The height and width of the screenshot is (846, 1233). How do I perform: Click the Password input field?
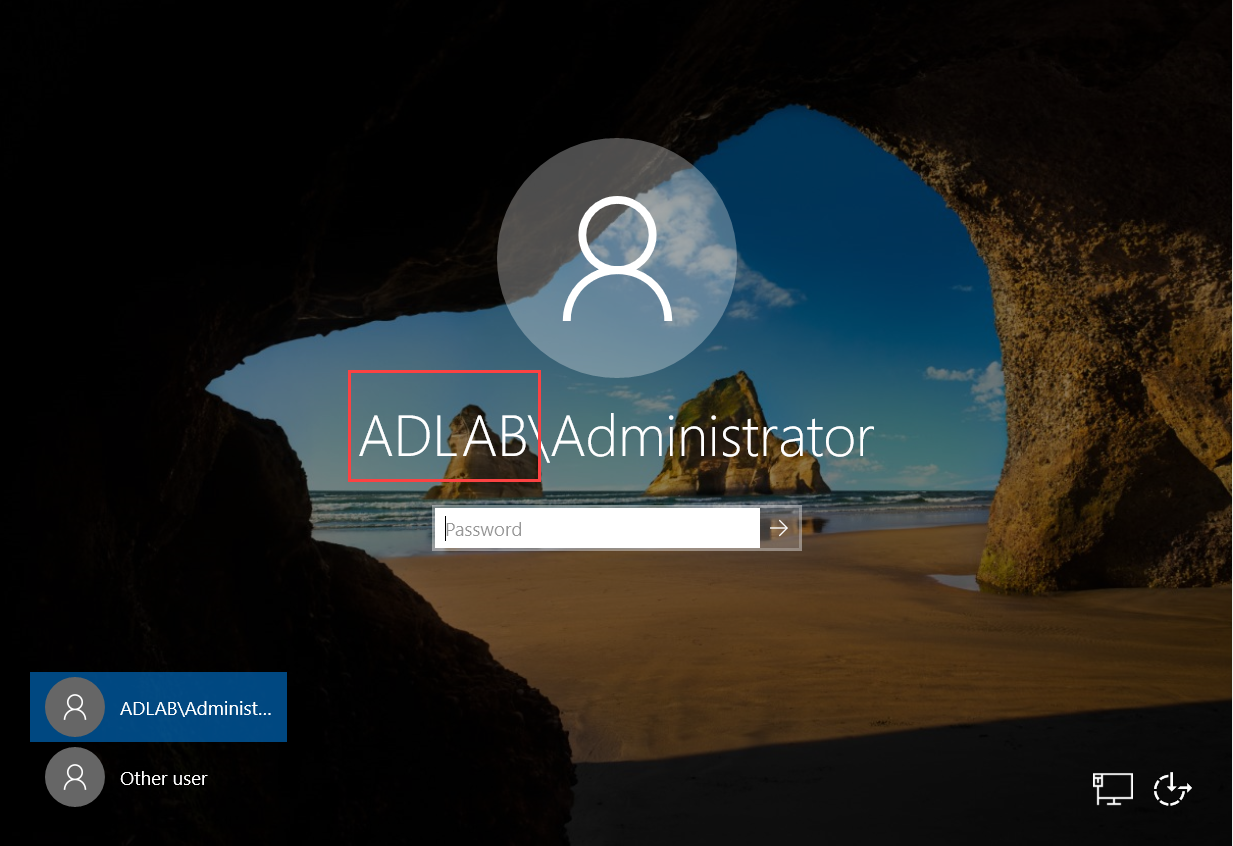[598, 529]
